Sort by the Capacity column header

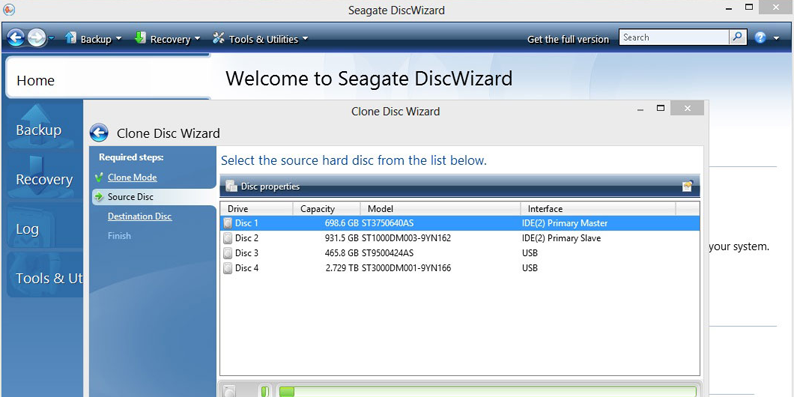327,209
